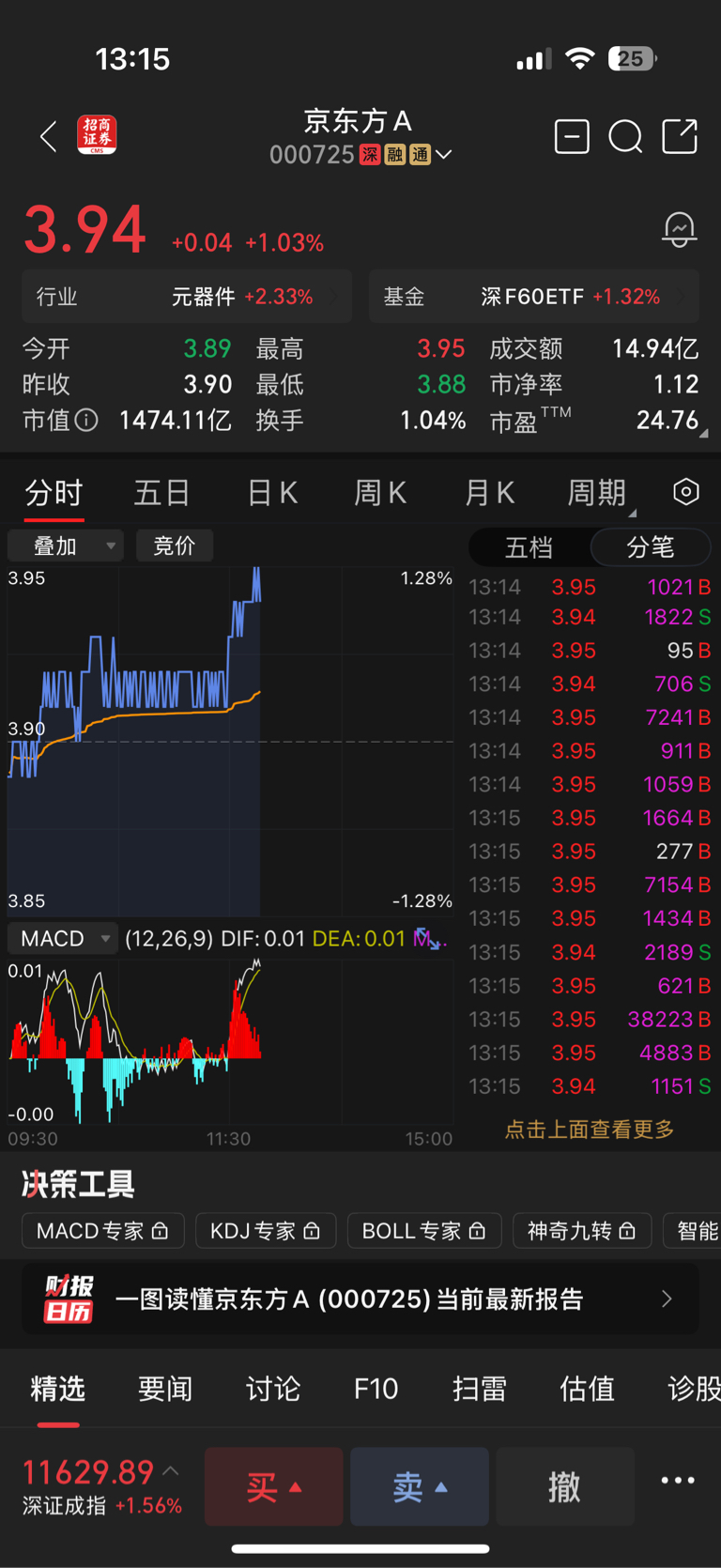Select the 分时 chart tab
721x1568 pixels.
click(54, 493)
